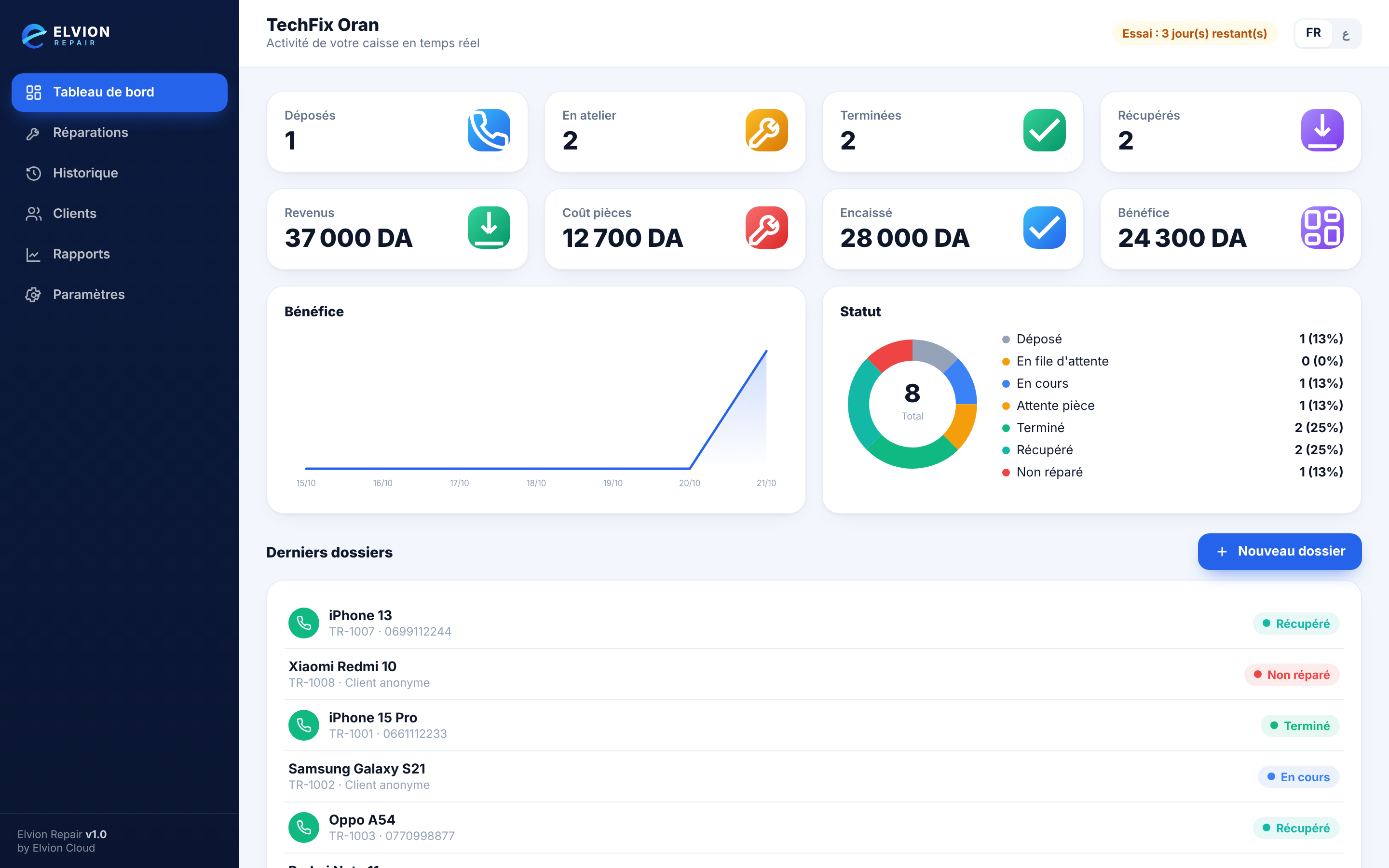Image resolution: width=1389 pixels, height=868 pixels.
Task: Click the blue phone icon in Déposés card
Action: (x=489, y=130)
